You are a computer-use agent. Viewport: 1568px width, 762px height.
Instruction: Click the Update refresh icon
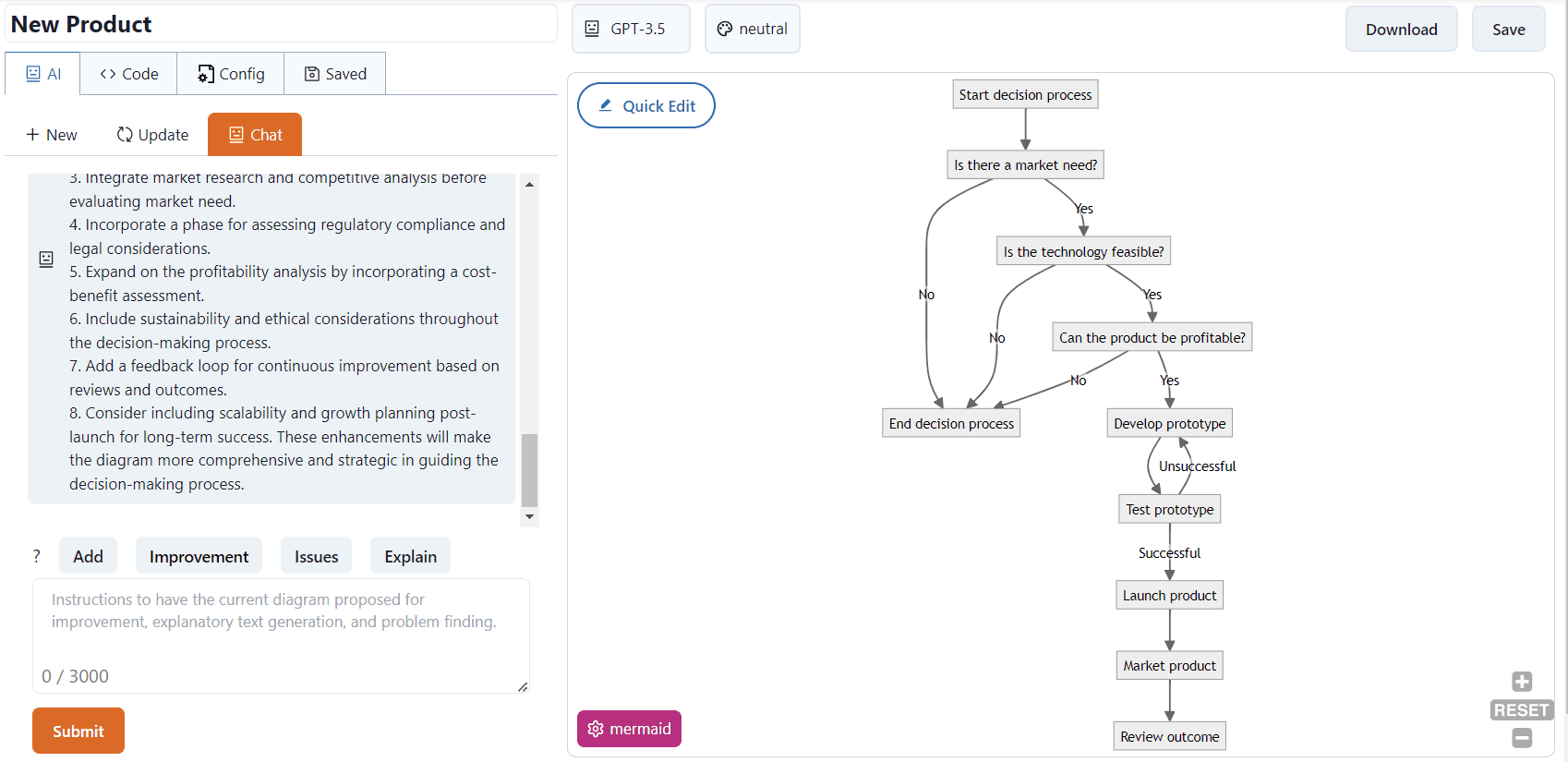(125, 134)
